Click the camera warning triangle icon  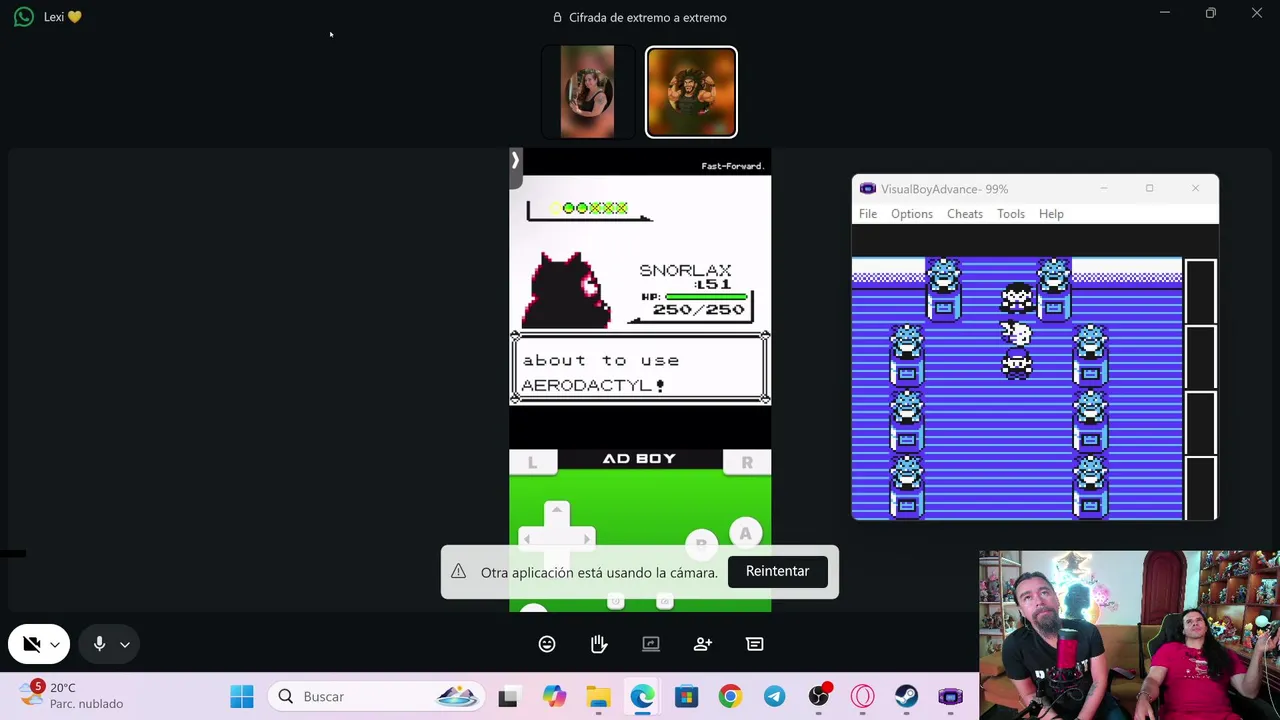[458, 571]
